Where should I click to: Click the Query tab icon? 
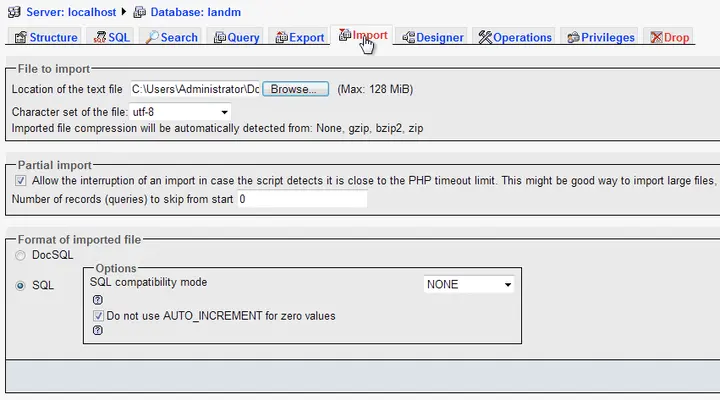tap(220, 37)
